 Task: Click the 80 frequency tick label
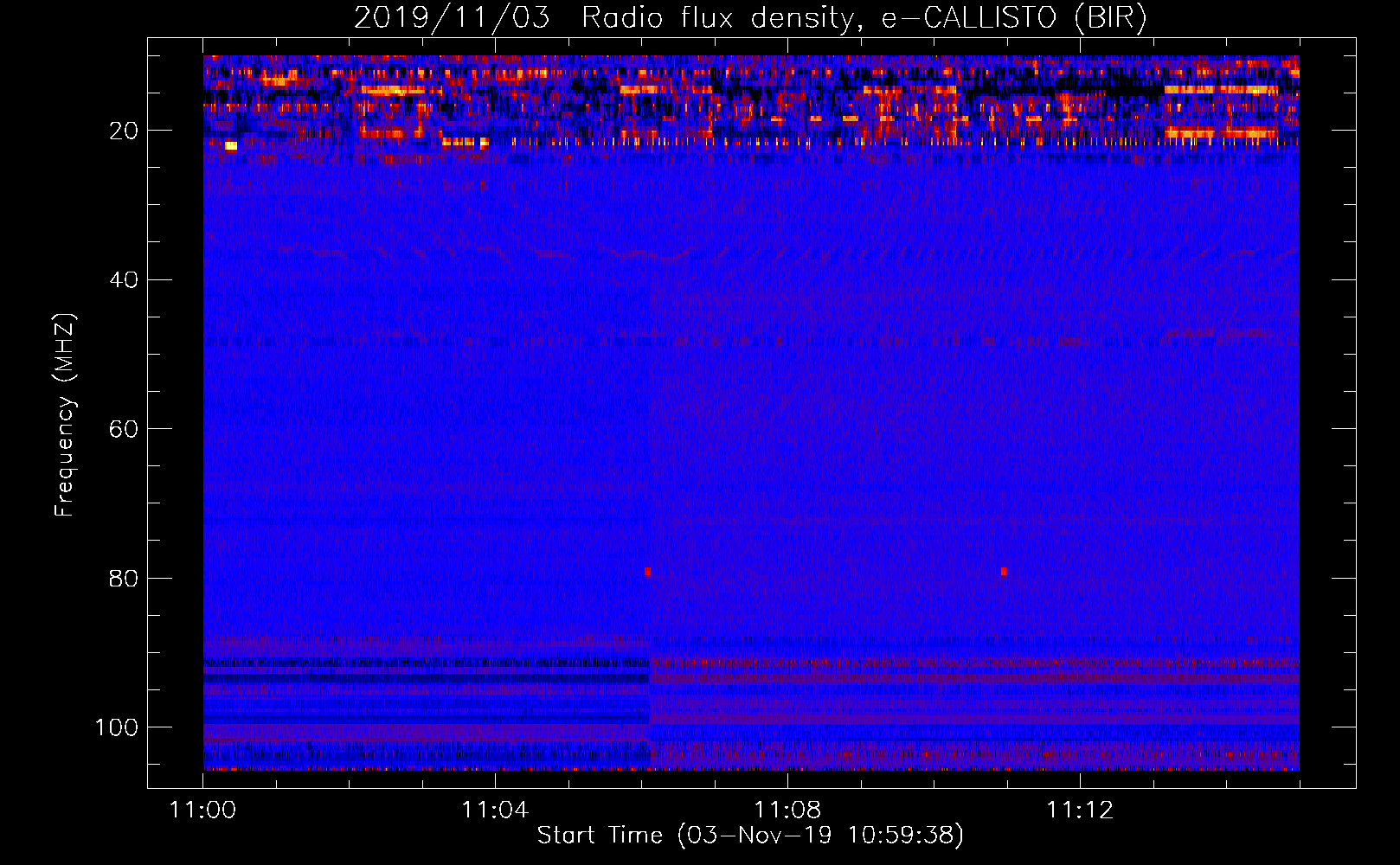point(124,578)
